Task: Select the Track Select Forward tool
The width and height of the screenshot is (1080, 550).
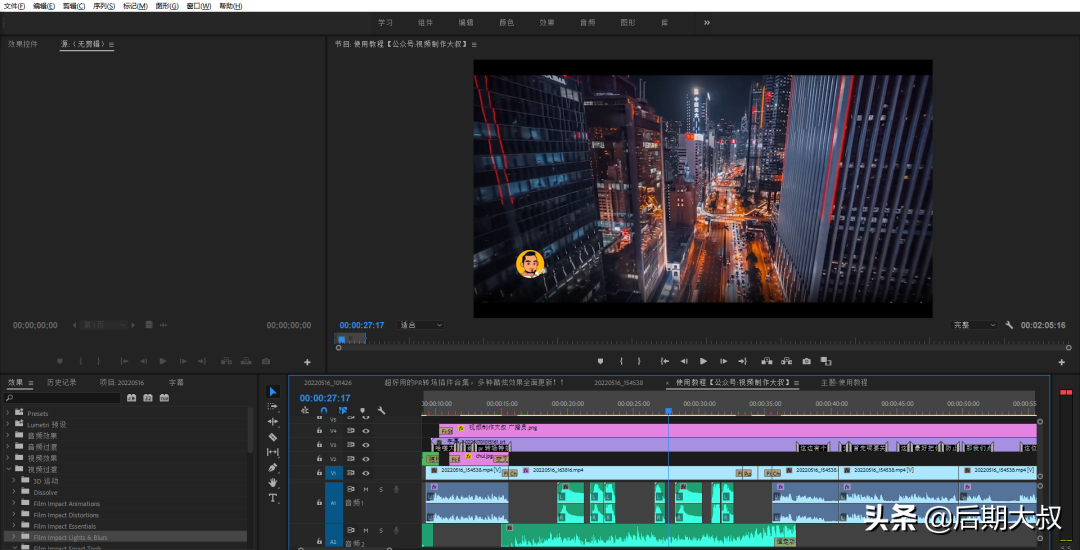Action: (273, 406)
